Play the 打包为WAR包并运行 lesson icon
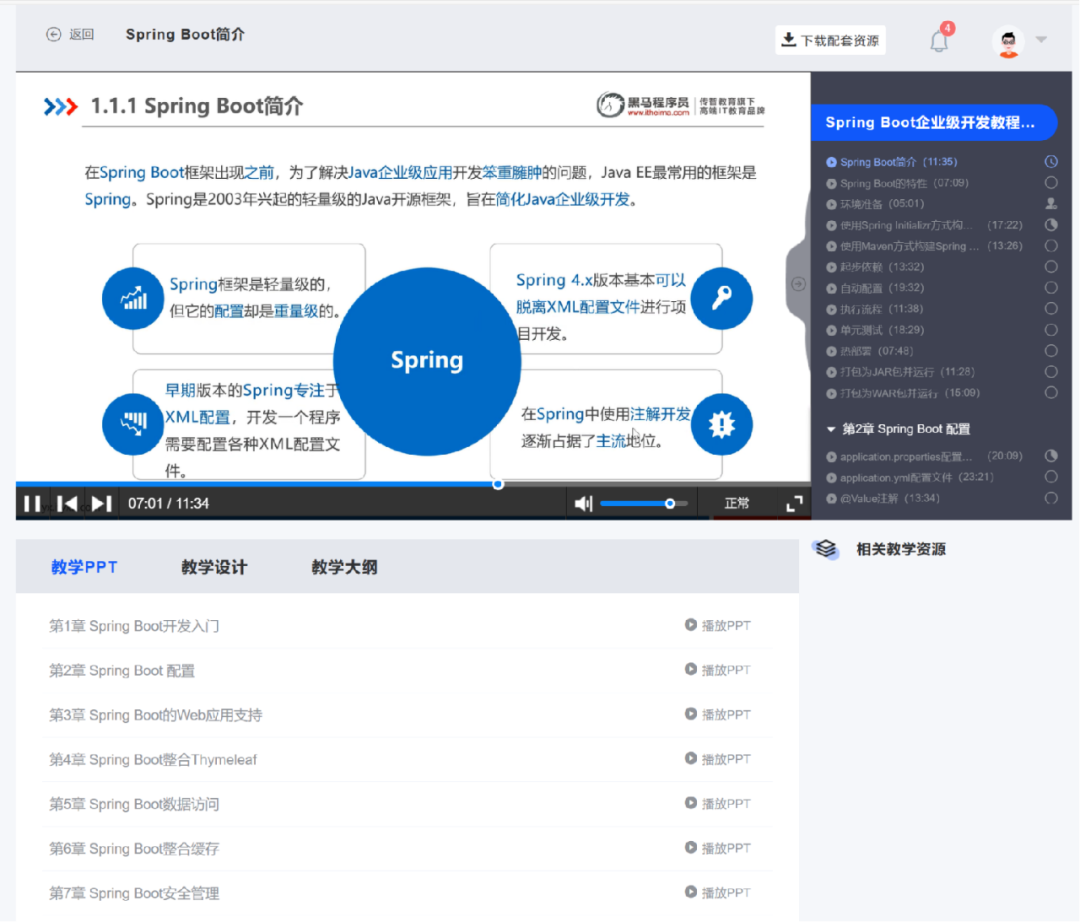Image resolution: width=1080 pixels, height=922 pixels. click(x=831, y=394)
